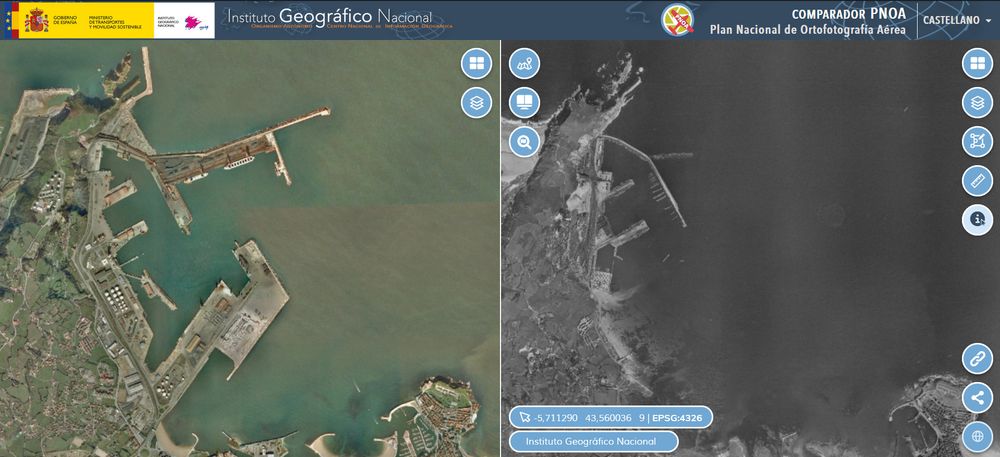Image resolution: width=1000 pixels, height=457 pixels.
Task: Select the vector drawing tool icon
Action: (x=977, y=141)
